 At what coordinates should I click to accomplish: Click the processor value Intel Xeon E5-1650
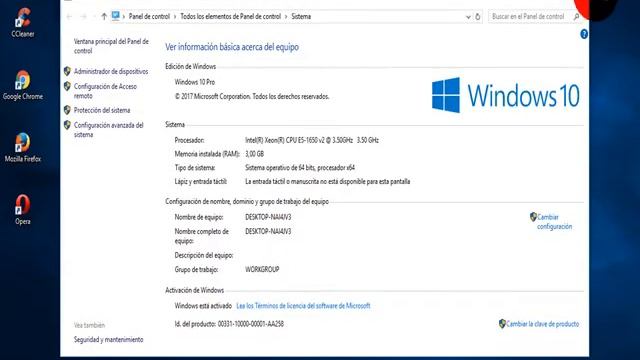coord(312,140)
